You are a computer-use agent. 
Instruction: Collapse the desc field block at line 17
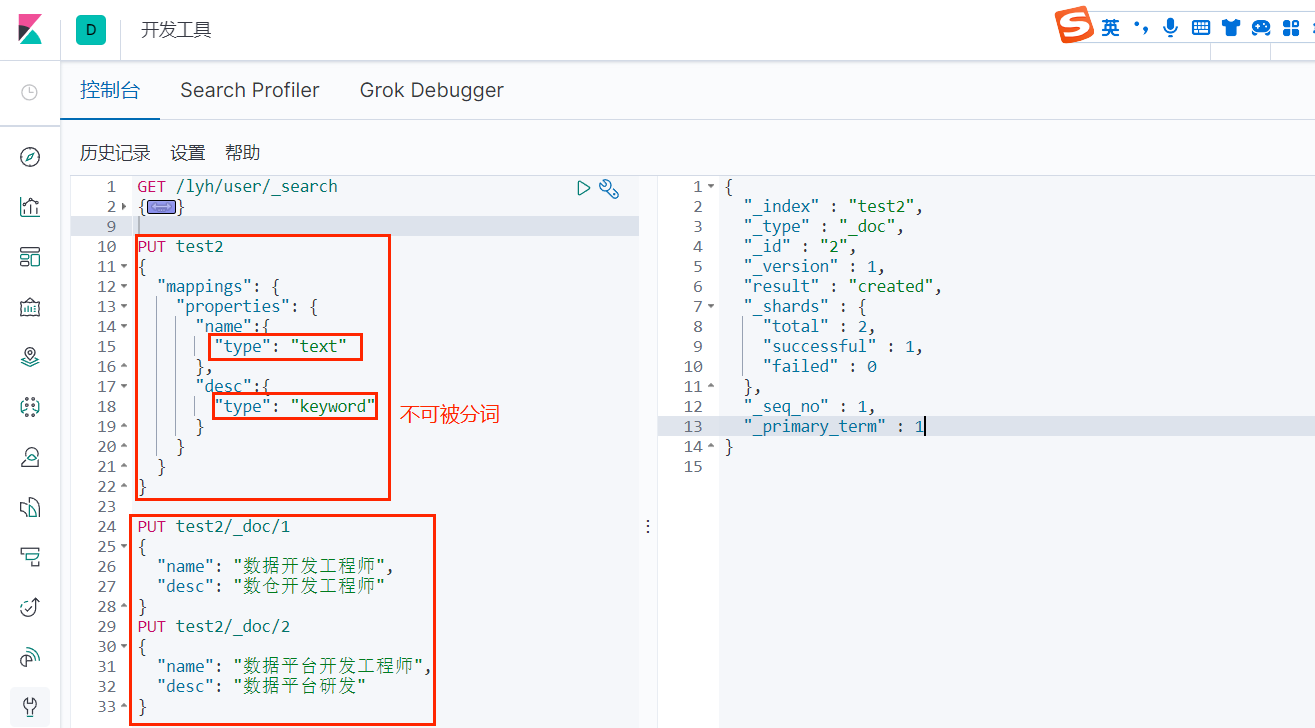124,387
